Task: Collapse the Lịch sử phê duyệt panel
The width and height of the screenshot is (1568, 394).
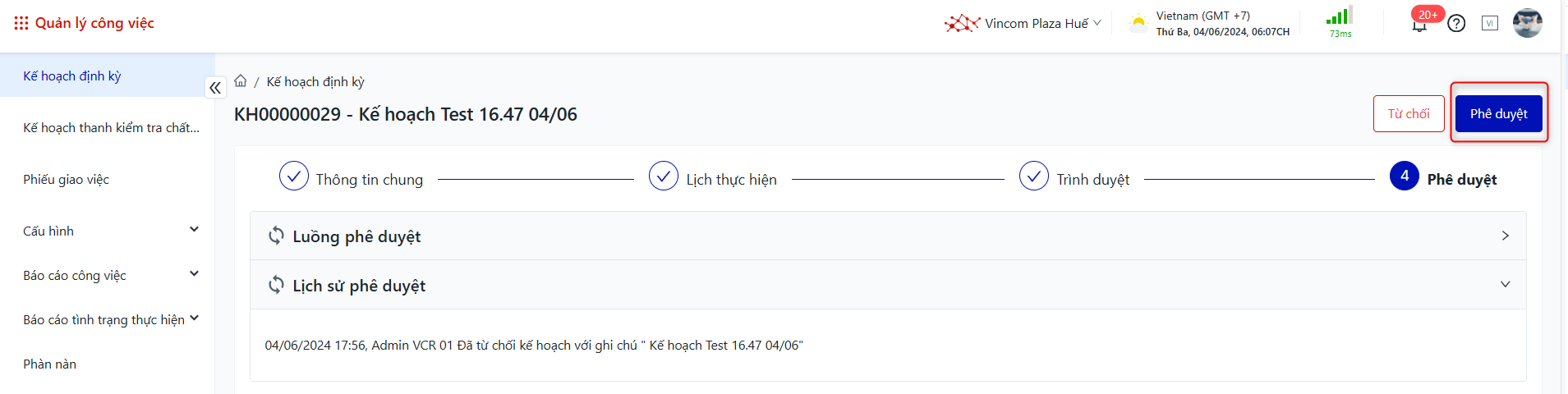Action: point(1505,285)
